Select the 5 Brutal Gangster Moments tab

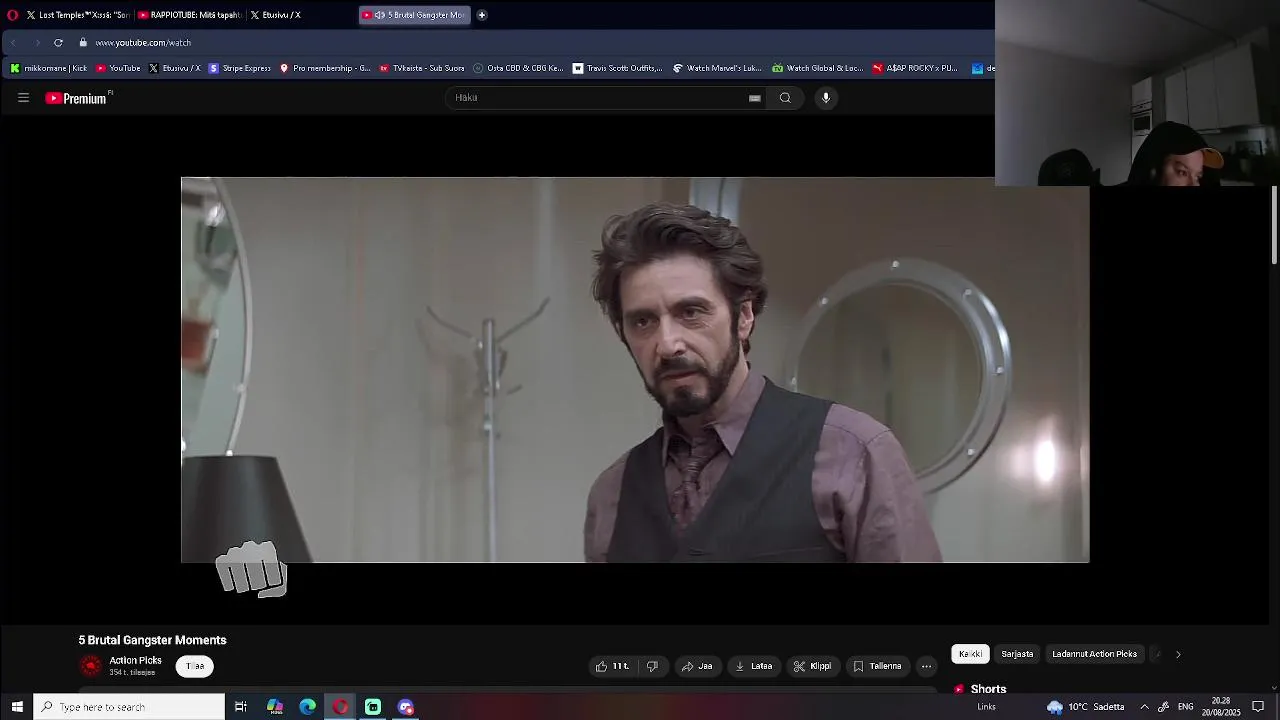point(414,15)
